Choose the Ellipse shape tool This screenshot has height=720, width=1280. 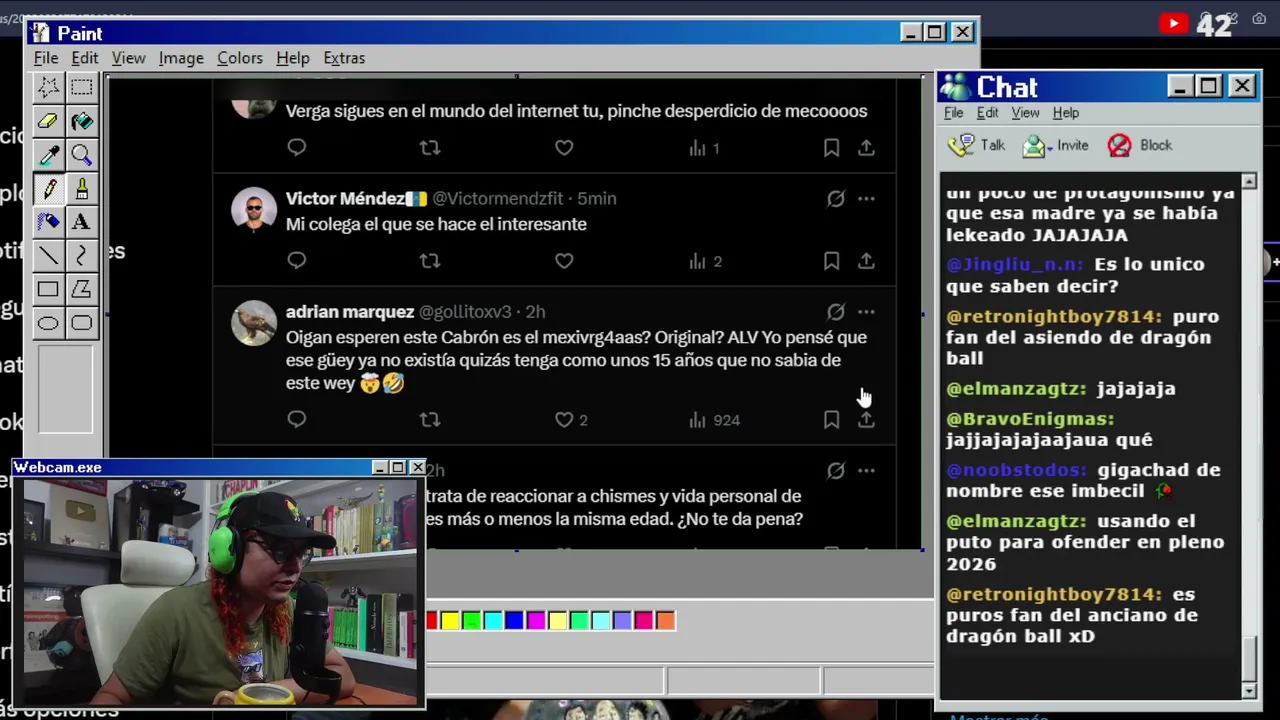pyautogui.click(x=48, y=323)
